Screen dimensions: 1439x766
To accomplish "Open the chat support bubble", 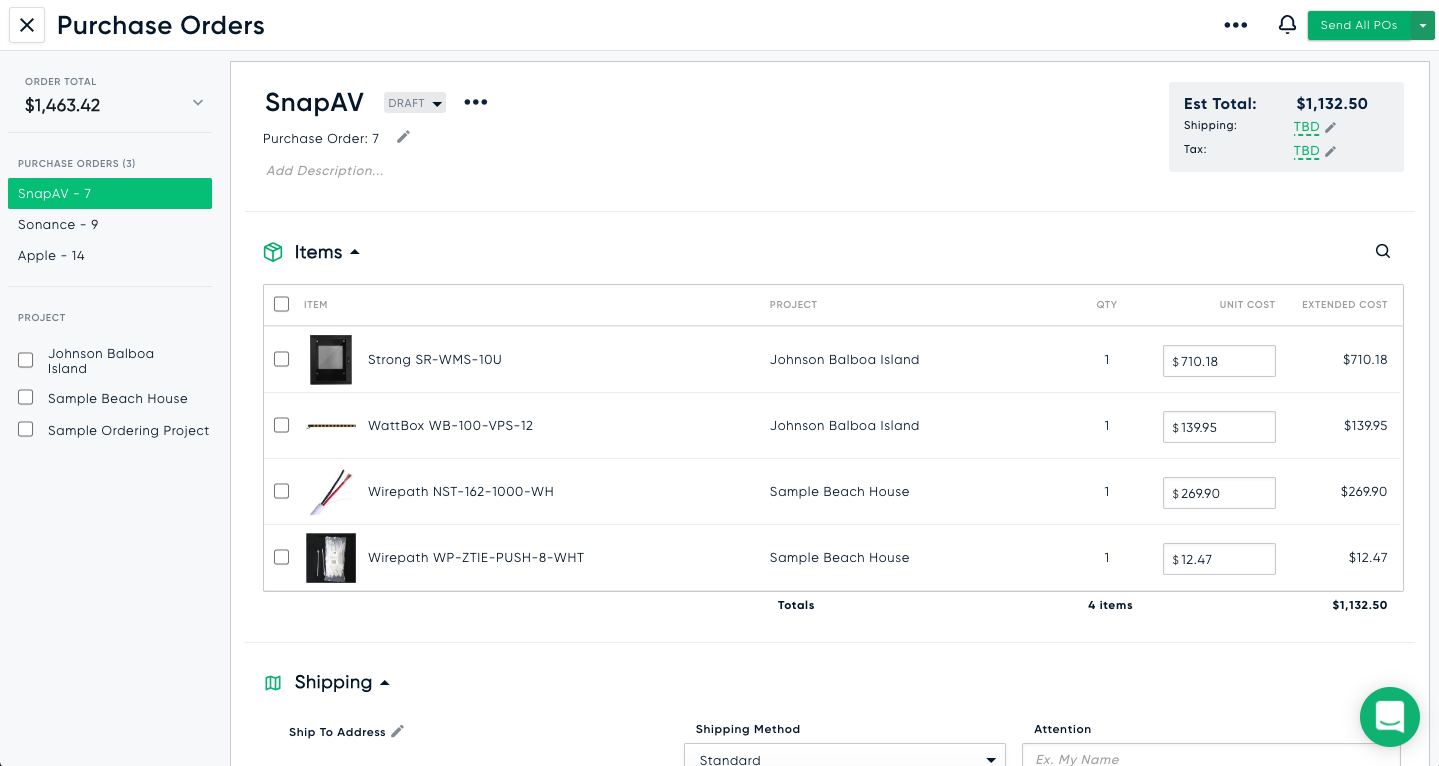I will click(x=1390, y=717).
